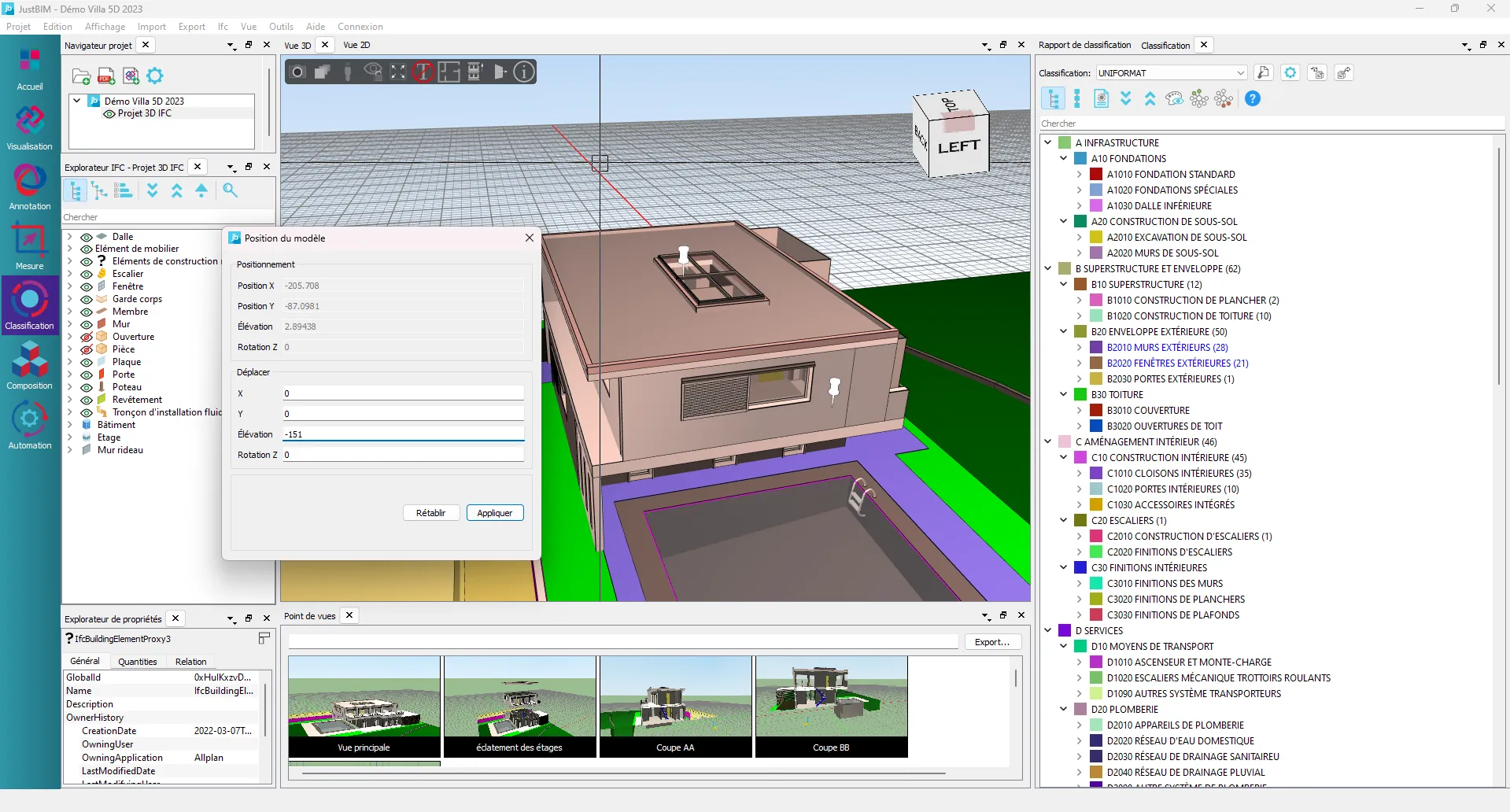The width and height of the screenshot is (1510, 812).
Task: Open the Mesure tool in sidebar
Action: pyautogui.click(x=30, y=246)
